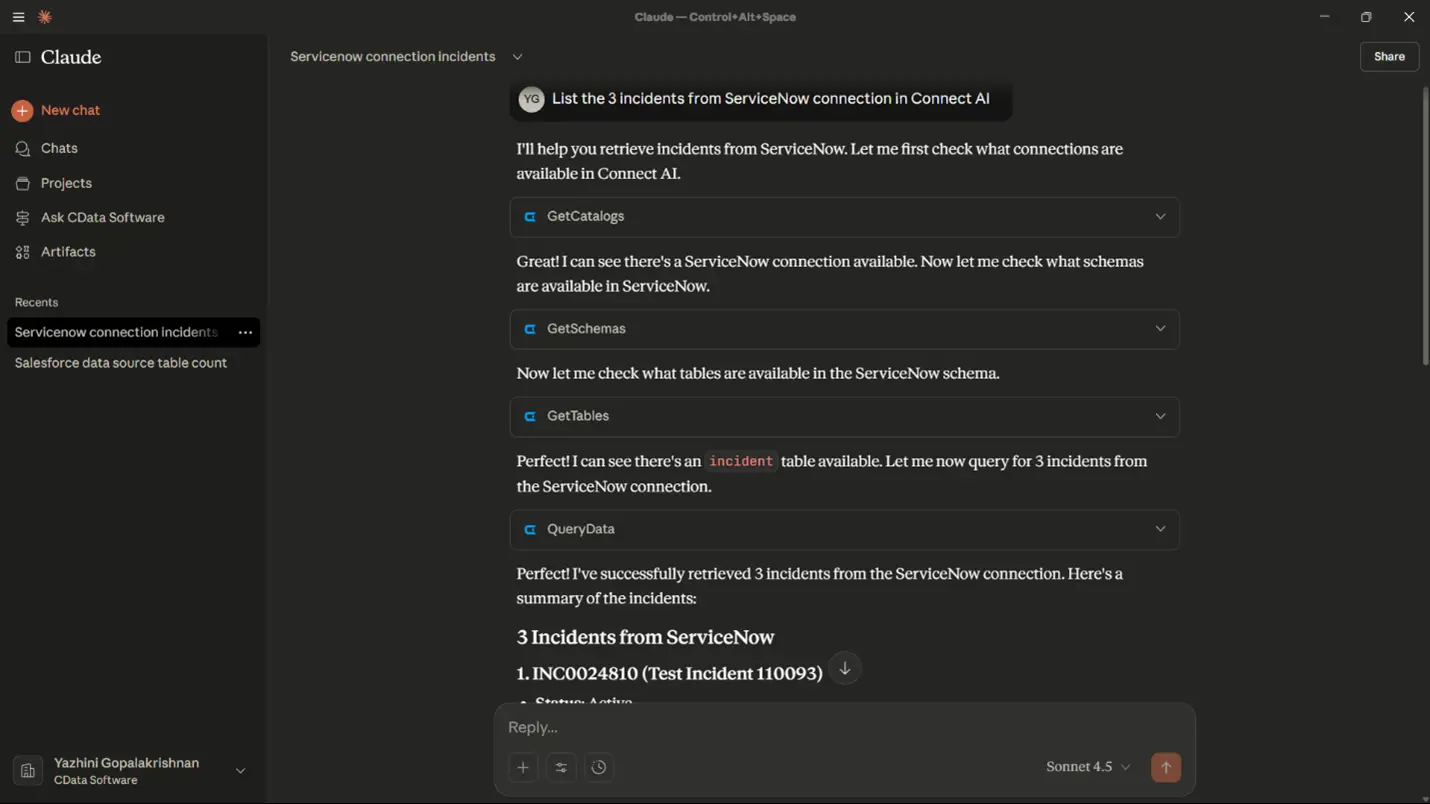
Task: Expand the Yazhini Gopalakrishnan account menu
Action: 240,770
